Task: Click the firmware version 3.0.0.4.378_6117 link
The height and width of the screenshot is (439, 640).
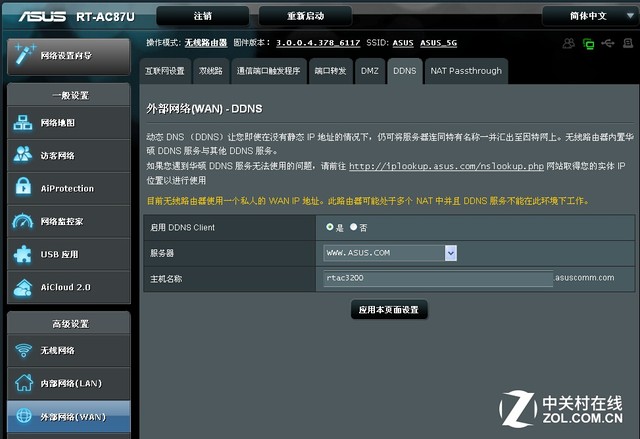Action: pyautogui.click(x=318, y=43)
